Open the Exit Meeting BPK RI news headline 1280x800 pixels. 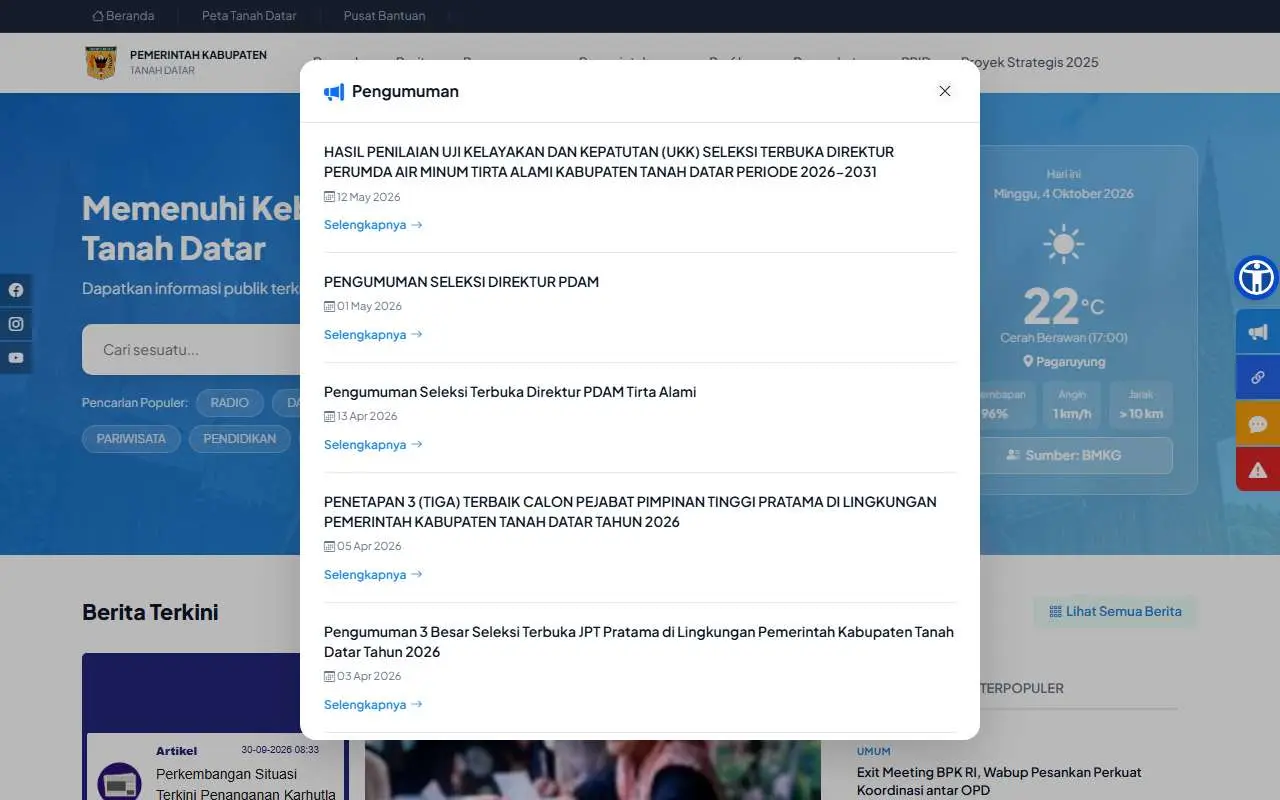[999, 781]
